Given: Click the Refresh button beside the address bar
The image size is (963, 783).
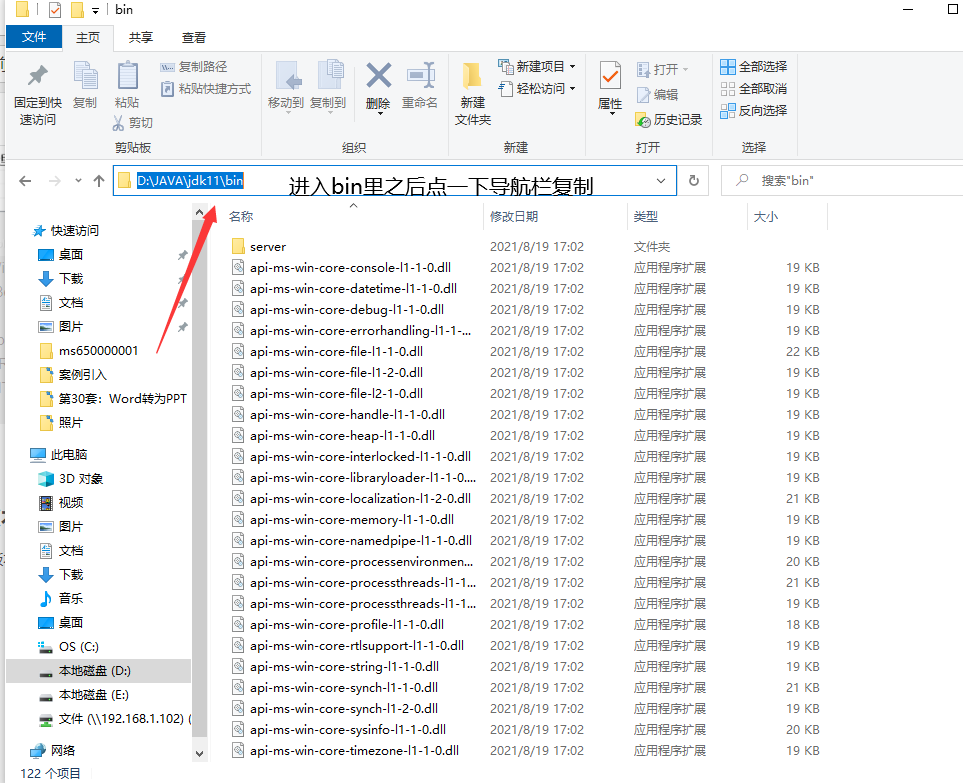Looking at the screenshot, I should pyautogui.click(x=693, y=181).
